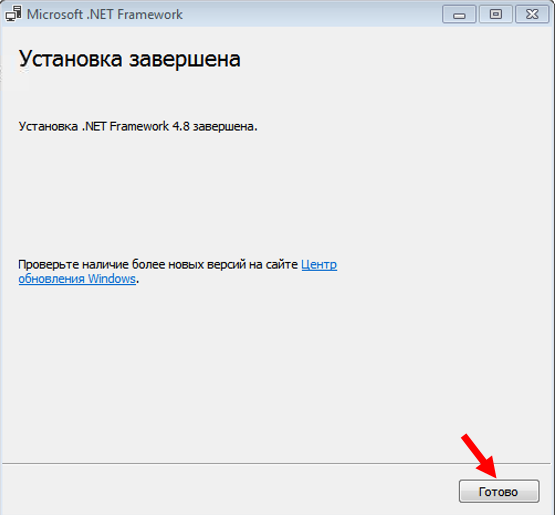556x515 pixels.
Task: Click the word Установка in the large heading
Action: (70, 59)
